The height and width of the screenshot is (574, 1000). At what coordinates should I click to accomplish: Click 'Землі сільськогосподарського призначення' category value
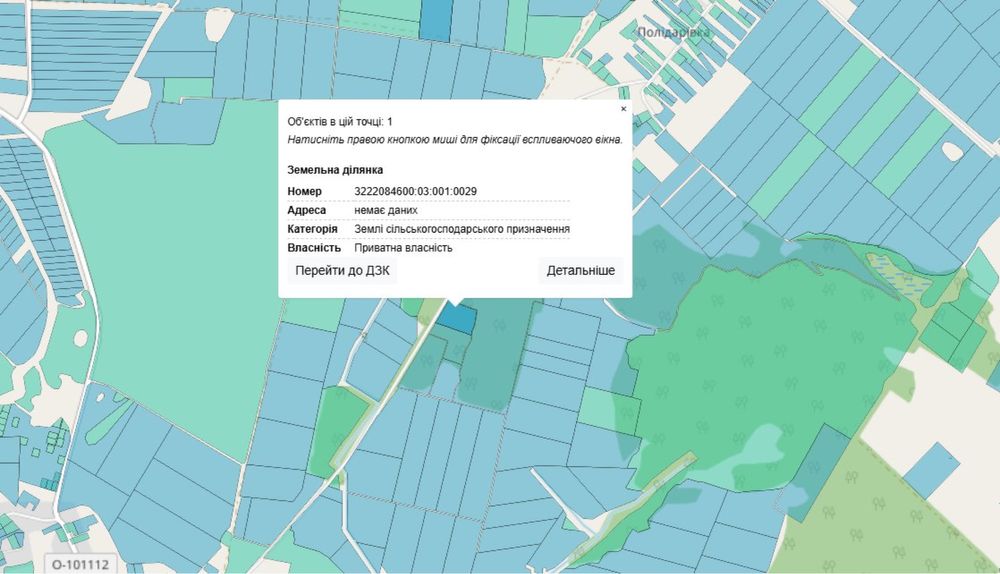pyautogui.click(x=462, y=229)
